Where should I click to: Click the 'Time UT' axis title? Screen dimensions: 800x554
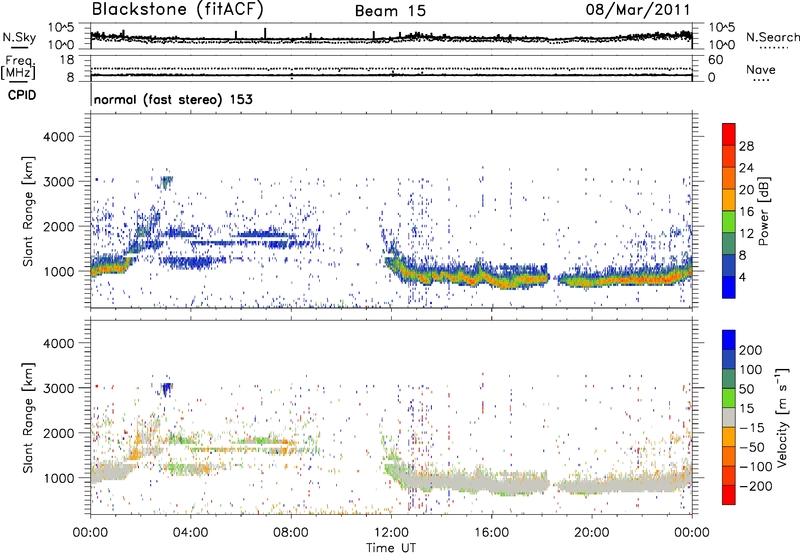point(391,547)
